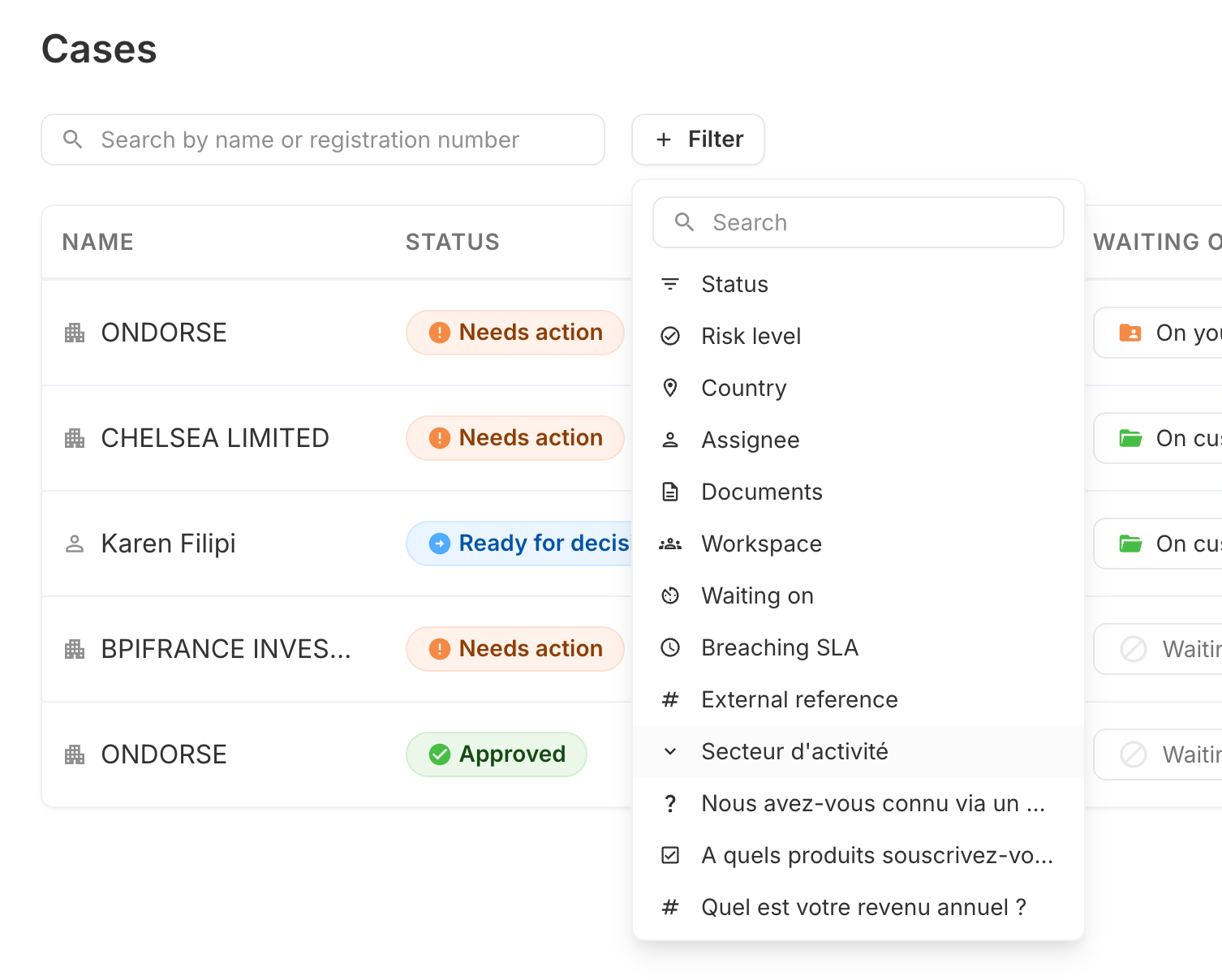Click the timer icon beside Waiting on
Screen dimensions: 1222x980
(670, 595)
